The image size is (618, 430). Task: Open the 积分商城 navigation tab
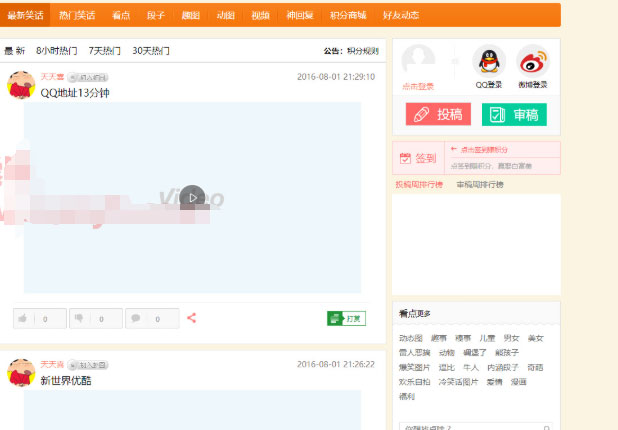click(x=347, y=15)
